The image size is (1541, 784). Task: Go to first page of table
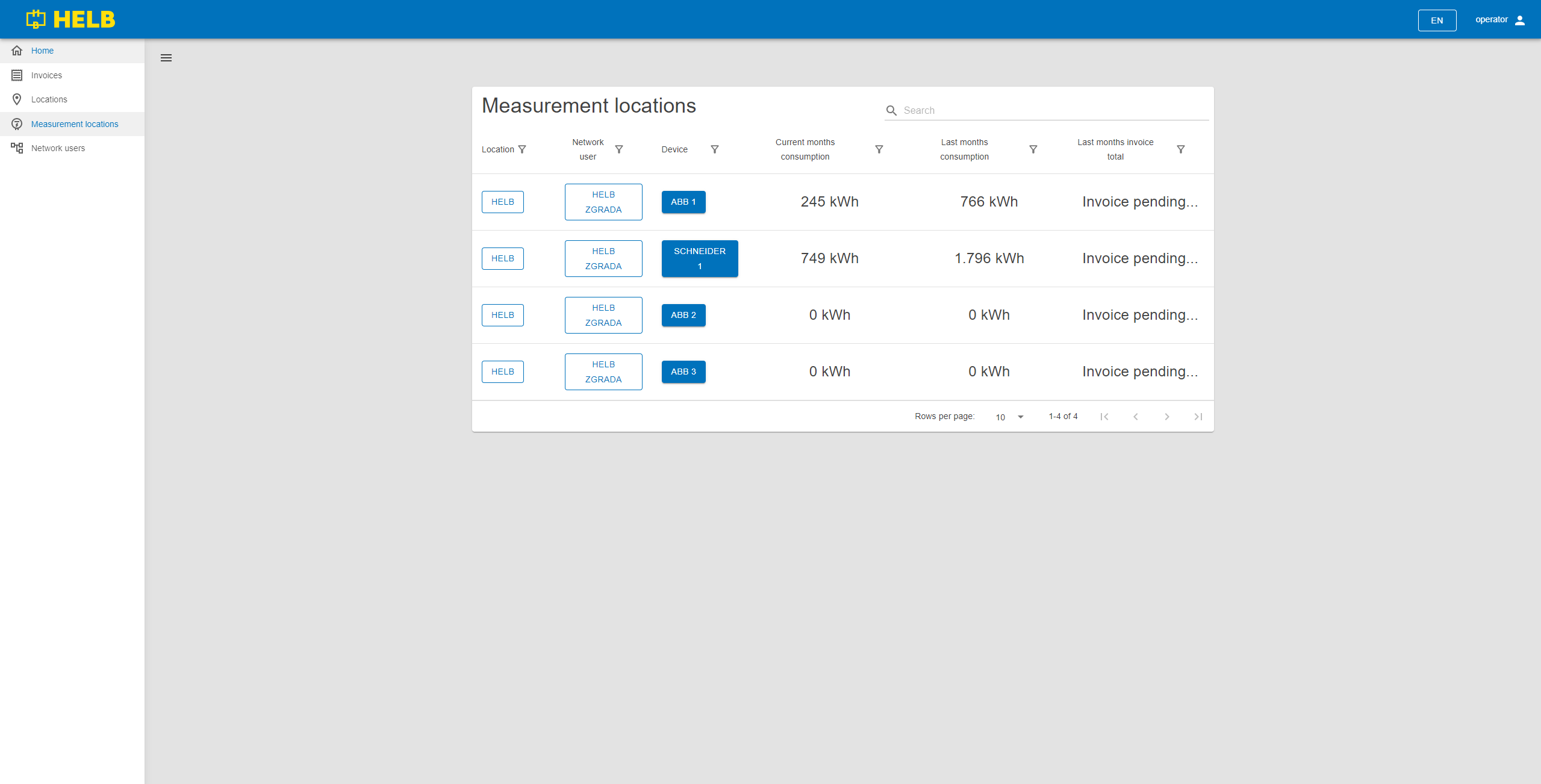[1104, 417]
